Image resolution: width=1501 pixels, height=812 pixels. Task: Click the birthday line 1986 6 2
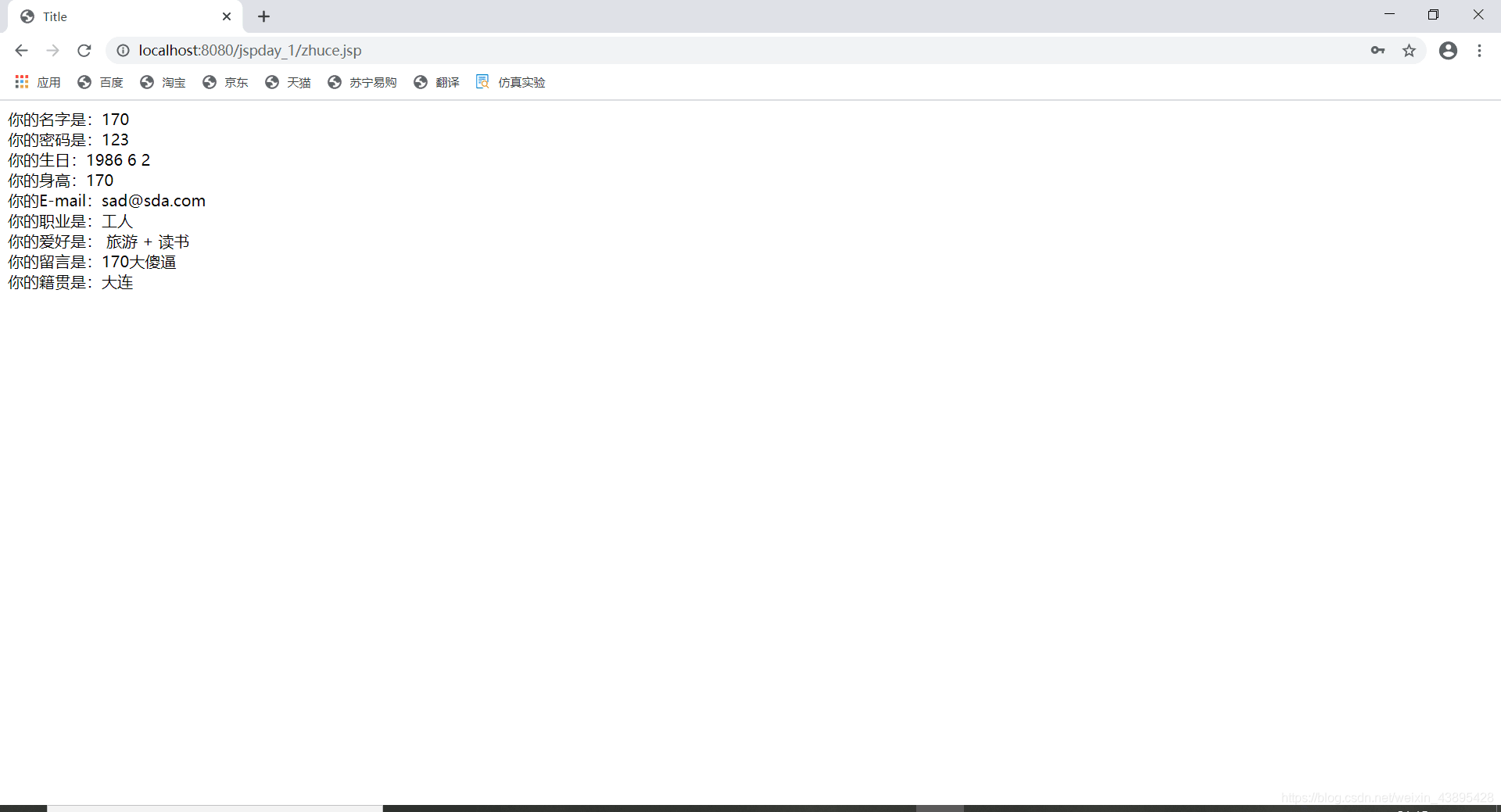tap(79, 160)
